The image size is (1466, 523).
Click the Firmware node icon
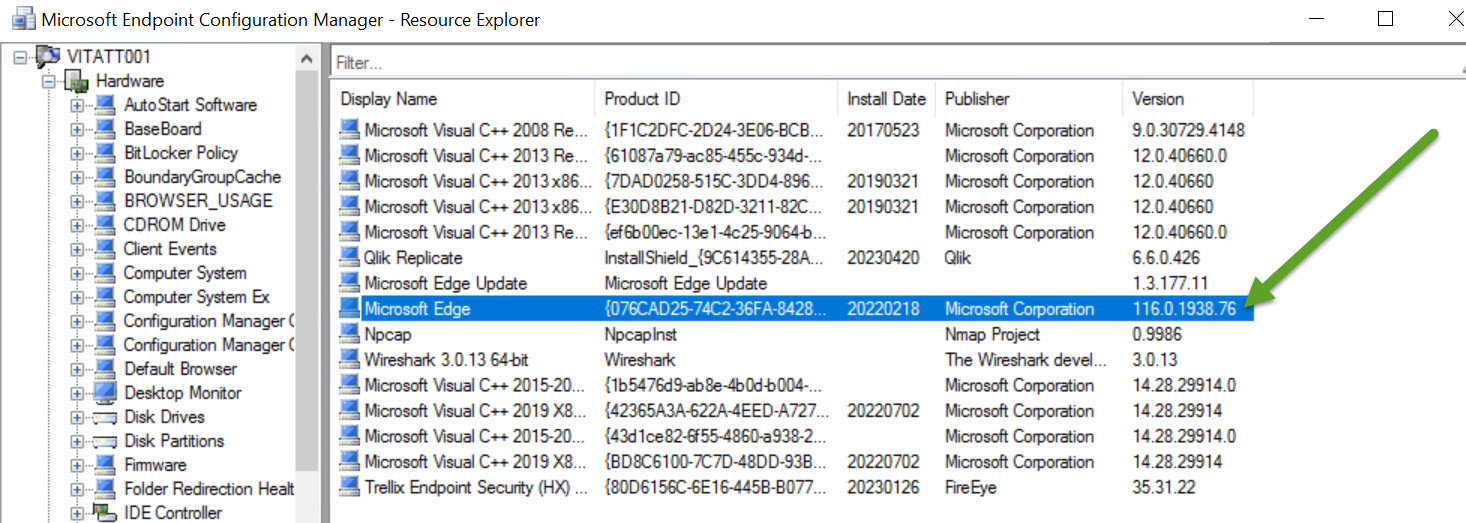tap(106, 465)
